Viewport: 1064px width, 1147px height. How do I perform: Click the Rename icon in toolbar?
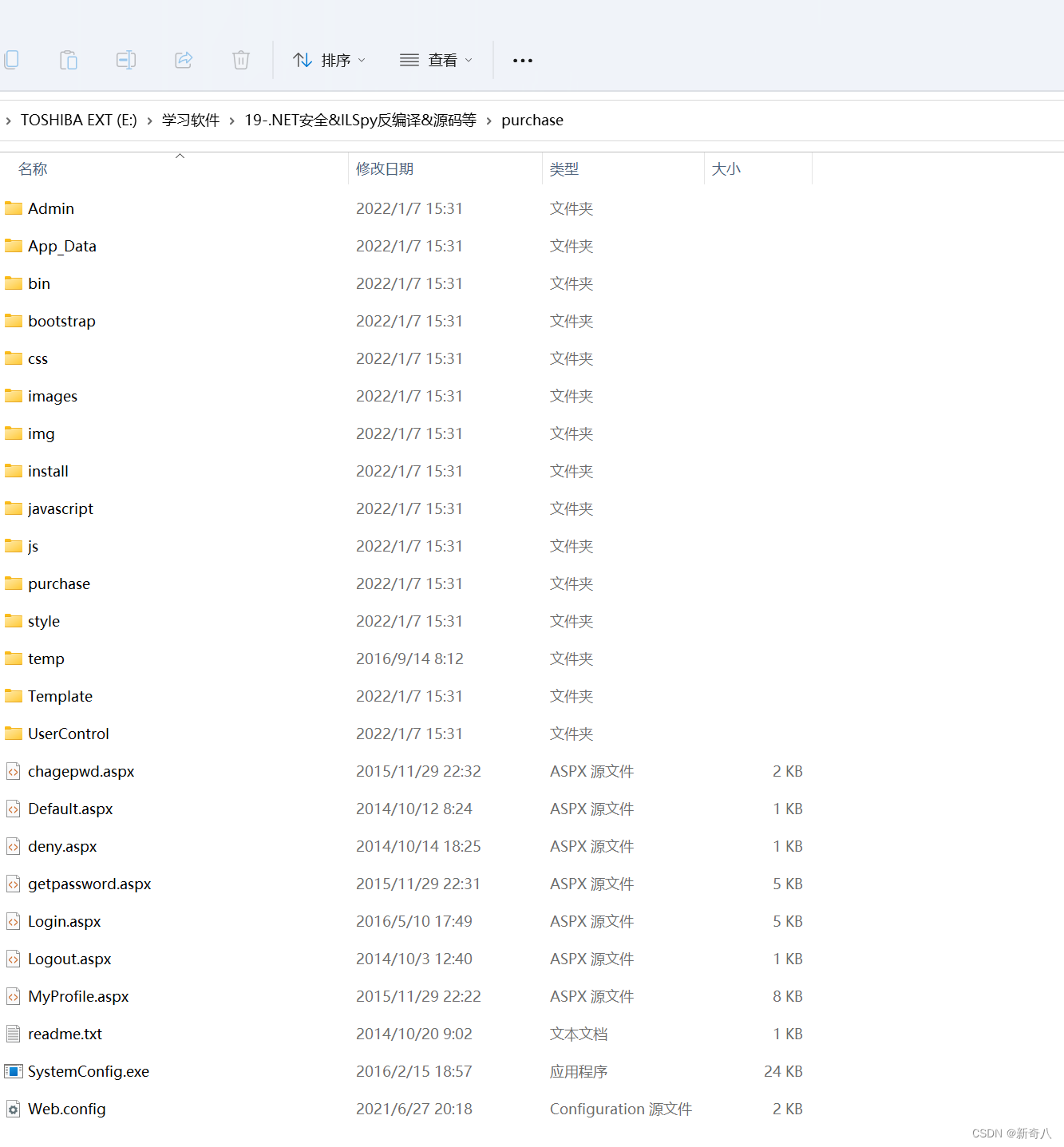[x=126, y=60]
